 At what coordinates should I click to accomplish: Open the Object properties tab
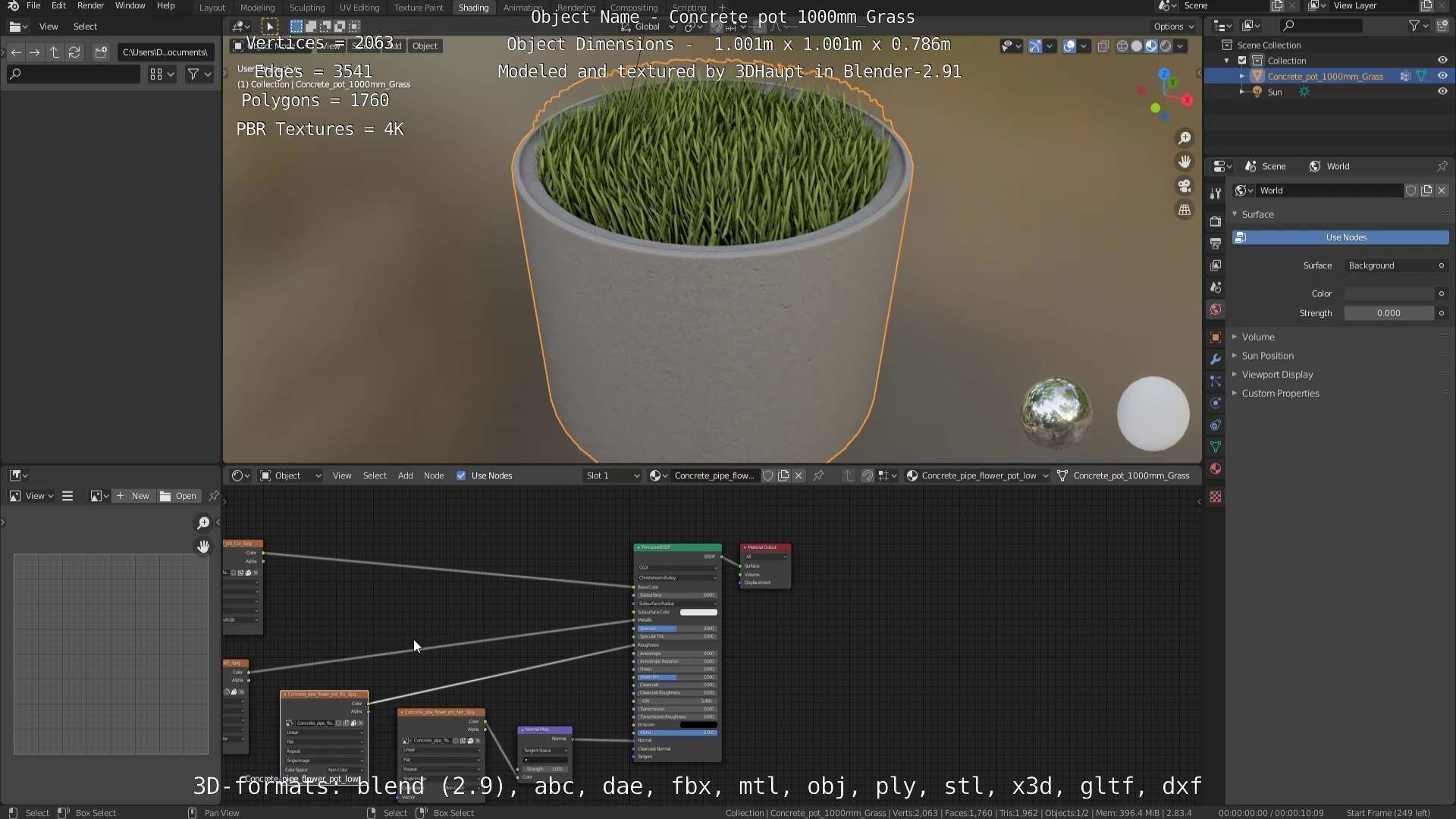click(x=1216, y=337)
